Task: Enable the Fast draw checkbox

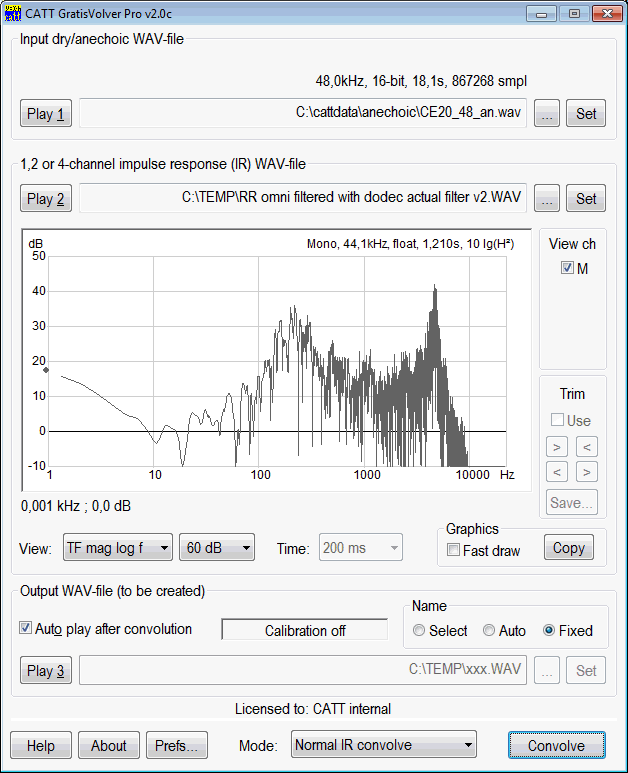Action: 454,551
